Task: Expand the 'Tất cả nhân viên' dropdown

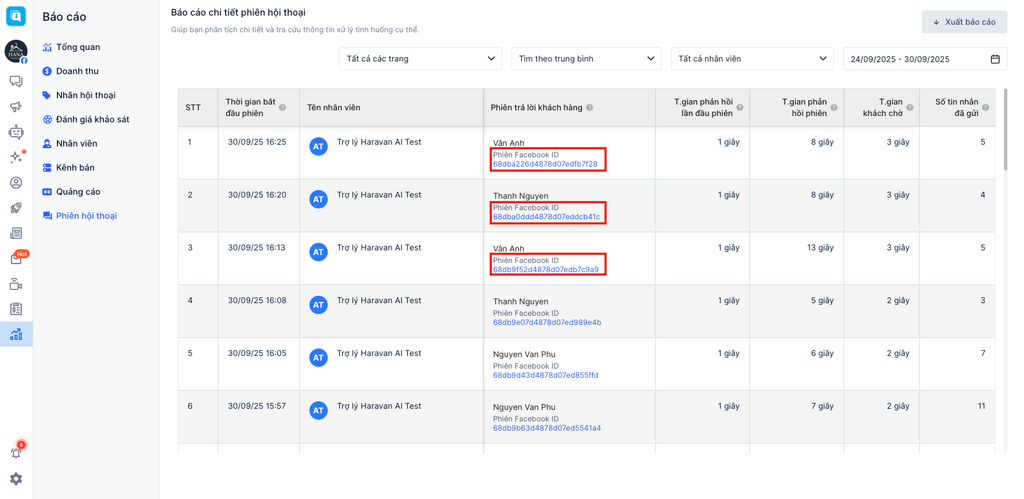Action: click(752, 59)
